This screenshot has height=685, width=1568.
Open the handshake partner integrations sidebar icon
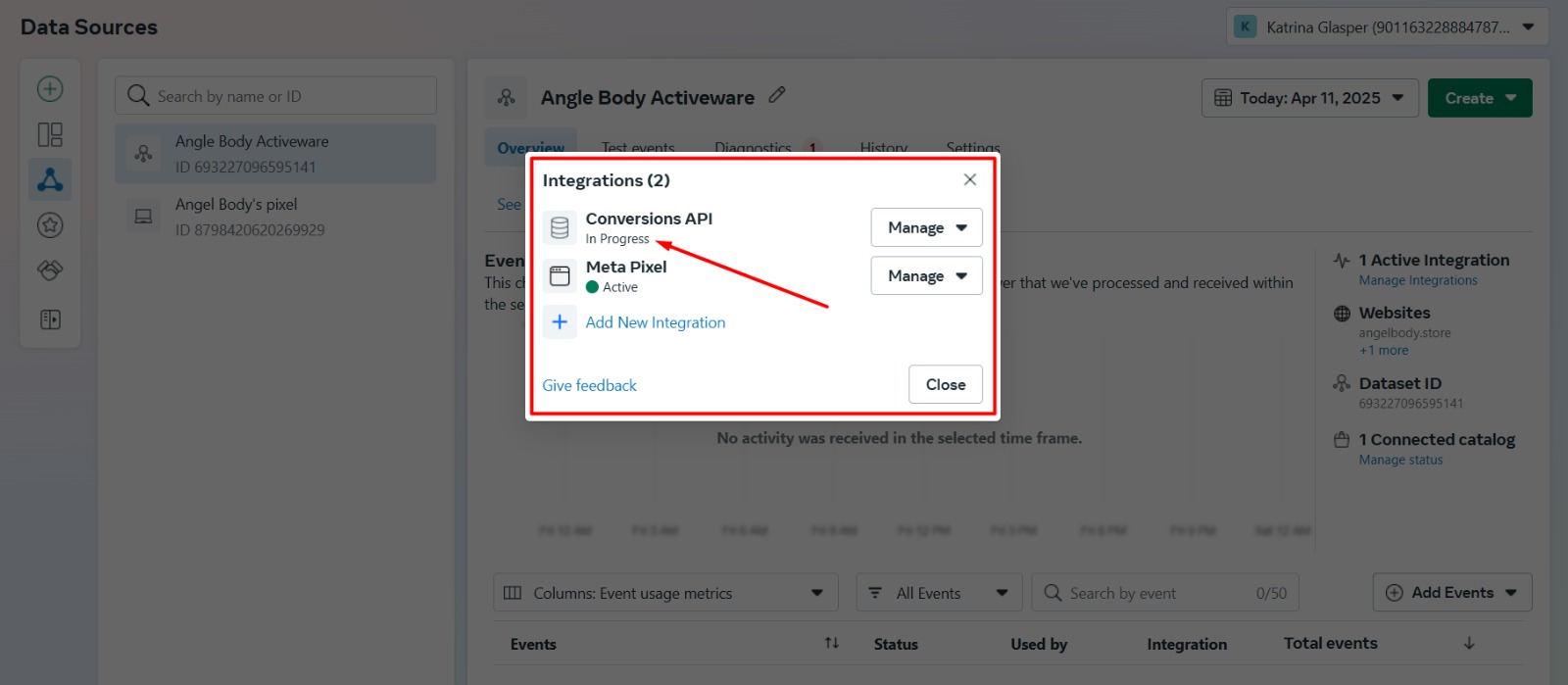50,270
